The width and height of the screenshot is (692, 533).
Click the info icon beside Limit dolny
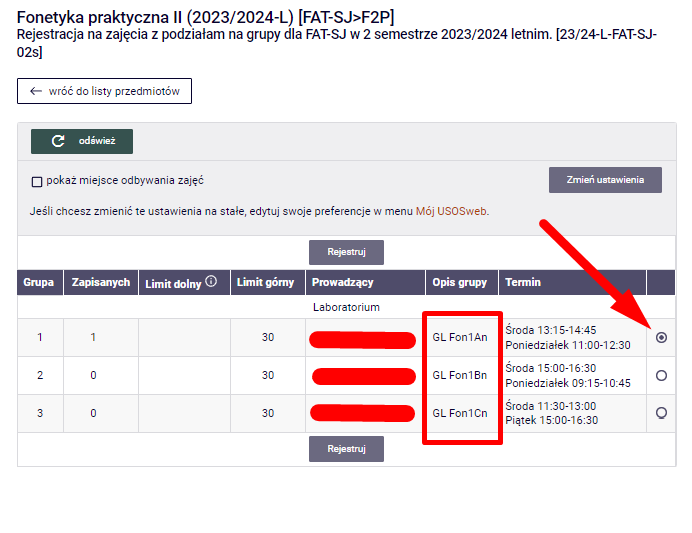pyautogui.click(x=211, y=282)
